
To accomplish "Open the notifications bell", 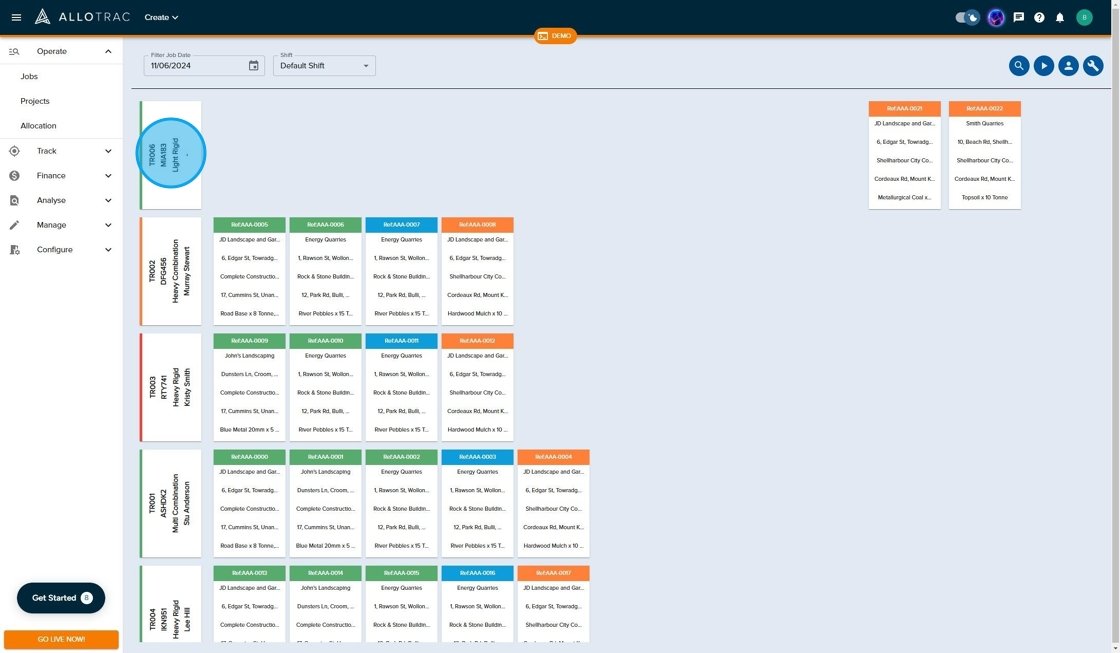I will click(x=1060, y=17).
